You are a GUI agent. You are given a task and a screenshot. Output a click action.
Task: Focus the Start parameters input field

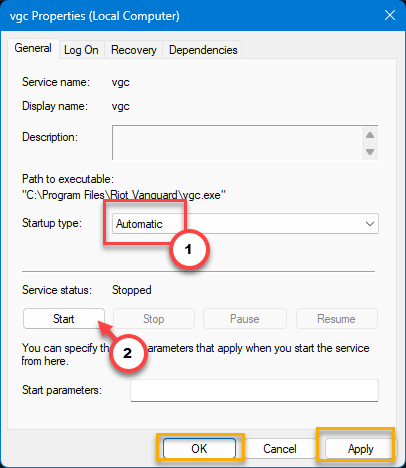tap(254, 390)
